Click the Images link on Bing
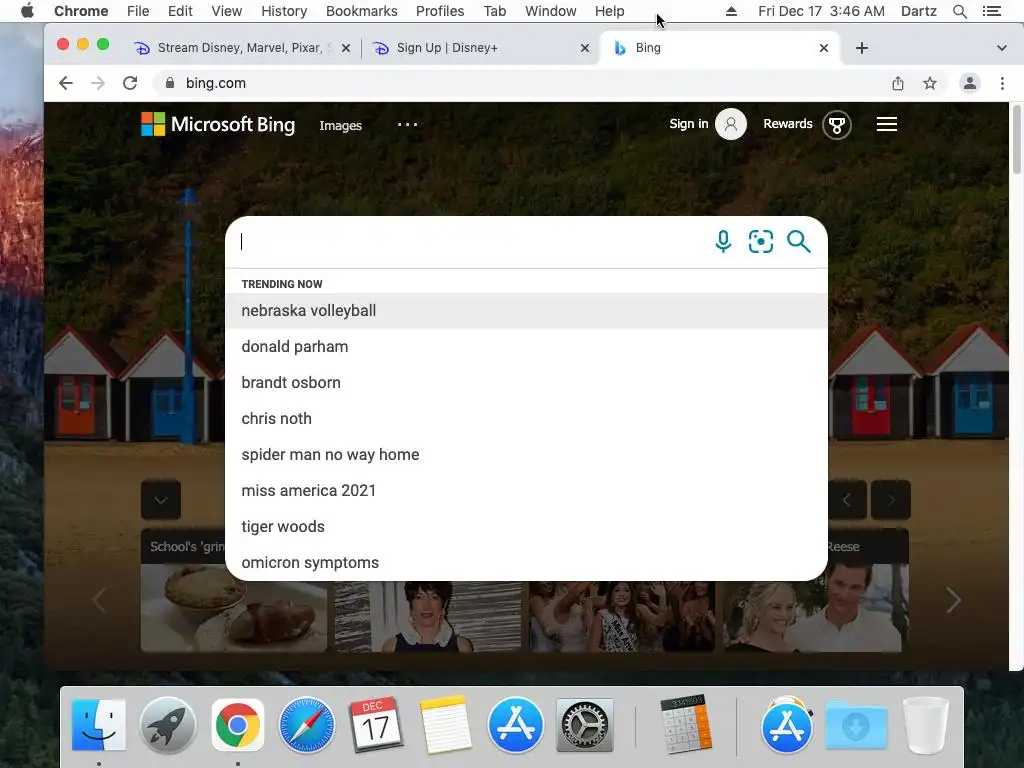 point(340,125)
